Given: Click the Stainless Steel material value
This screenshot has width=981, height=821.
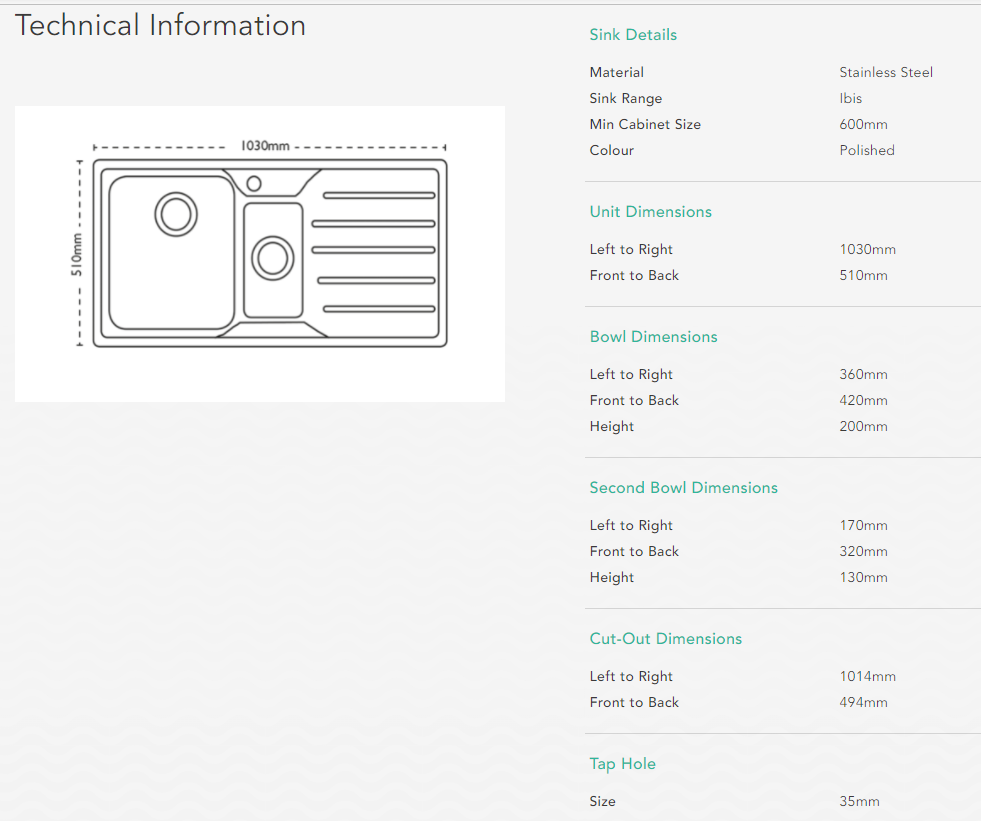Looking at the screenshot, I should (886, 73).
